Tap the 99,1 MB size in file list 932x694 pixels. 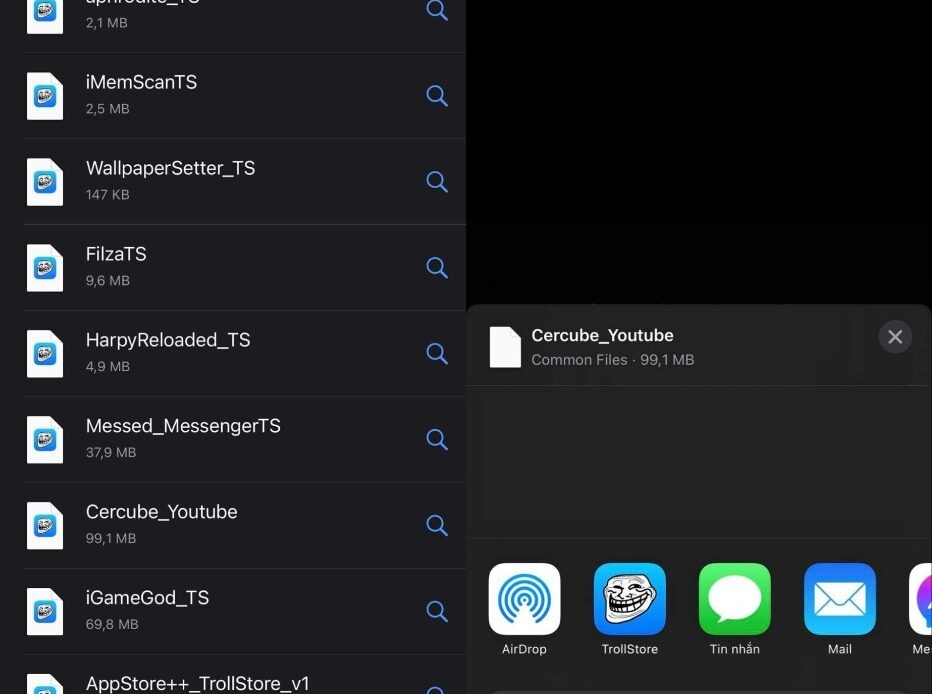click(x=111, y=538)
